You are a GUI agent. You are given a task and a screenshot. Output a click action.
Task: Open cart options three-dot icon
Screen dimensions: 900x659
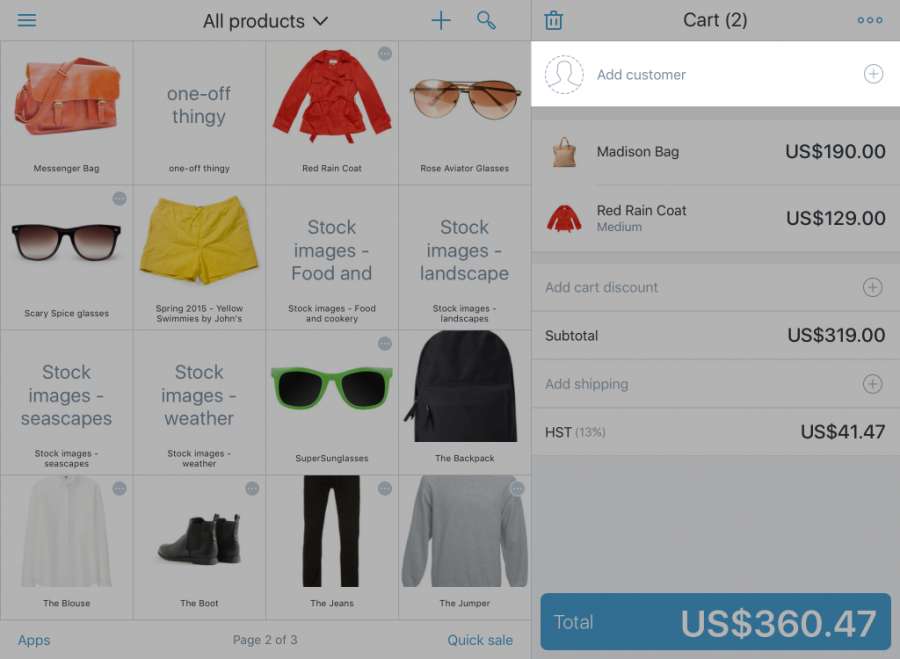coord(870,20)
